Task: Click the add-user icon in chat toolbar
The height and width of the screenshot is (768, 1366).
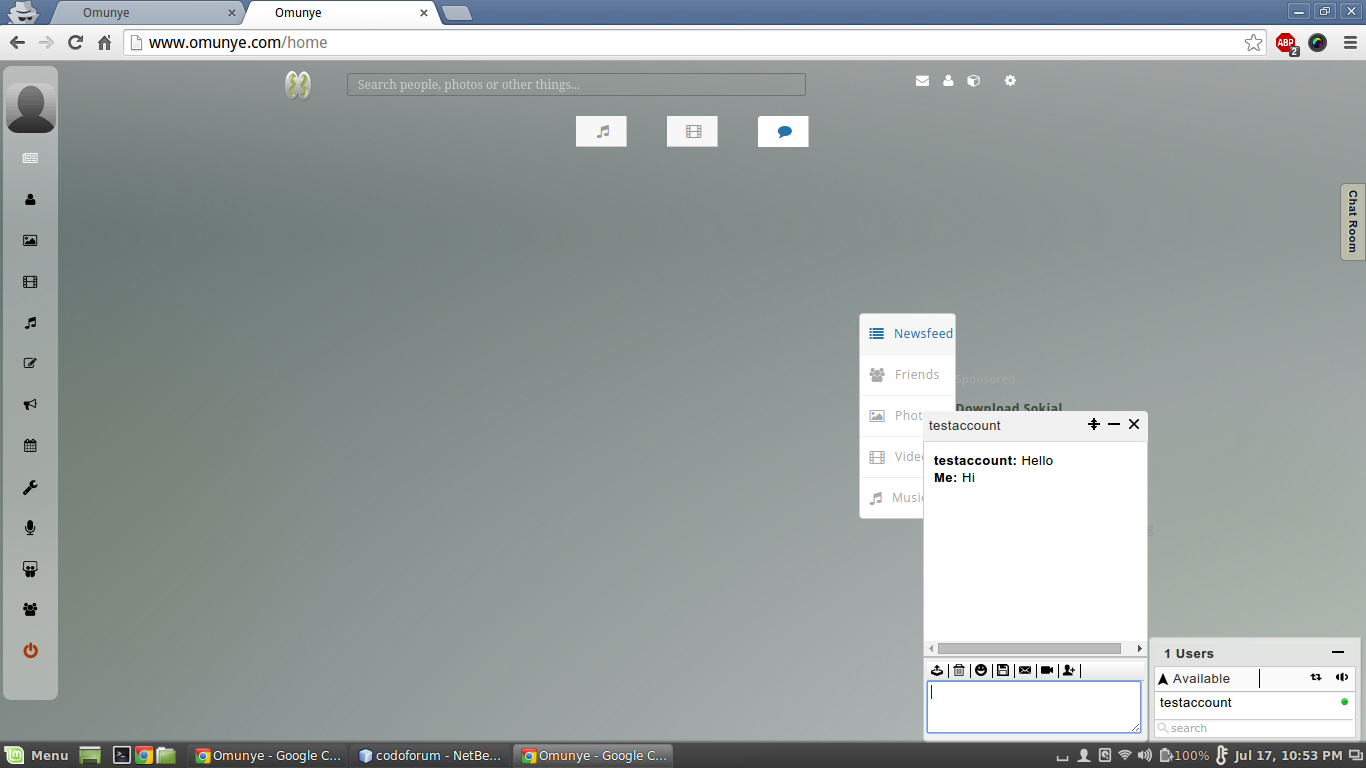Action: tap(1069, 670)
